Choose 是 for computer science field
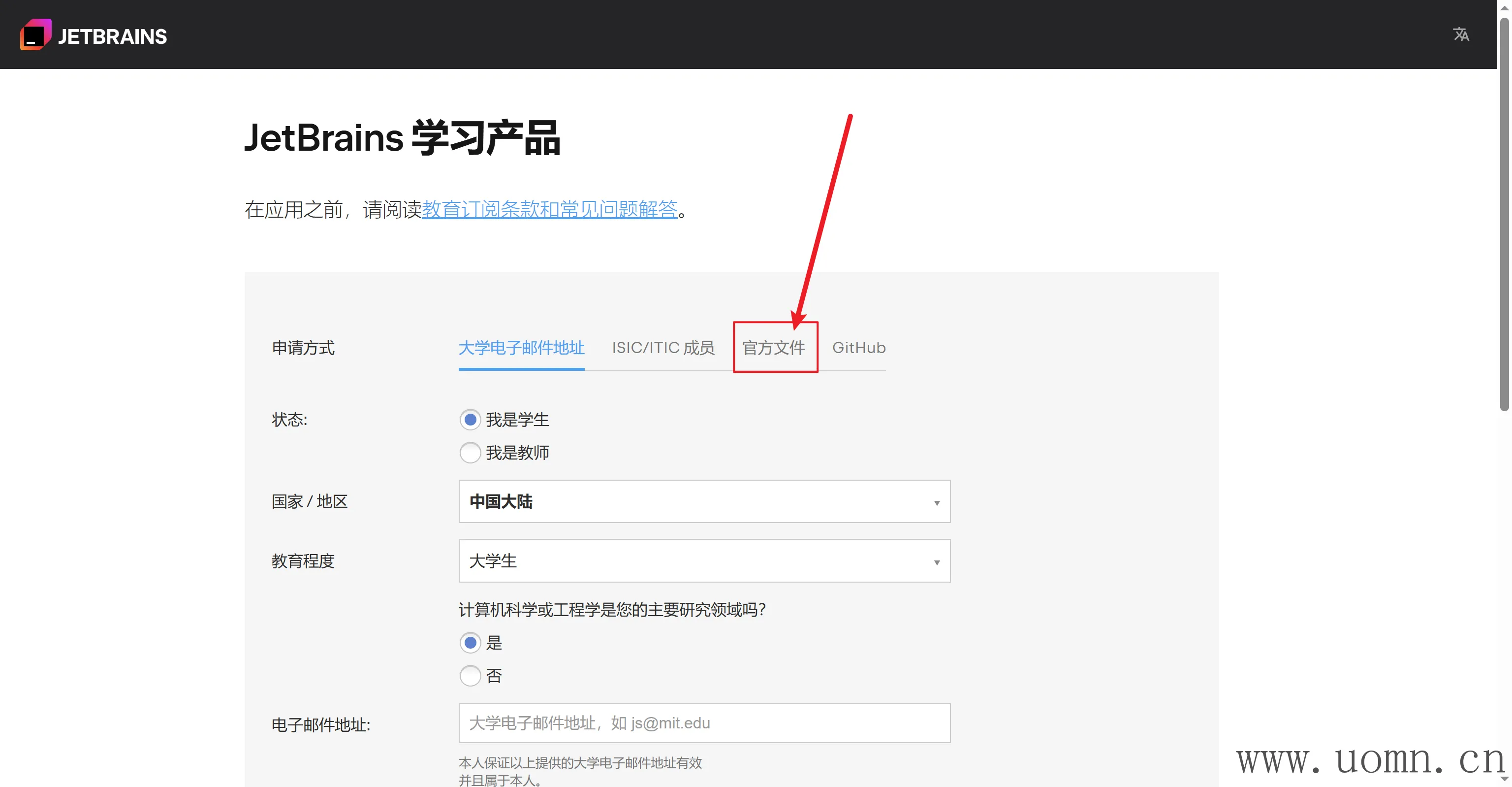This screenshot has height=787, width=1512. [470, 643]
